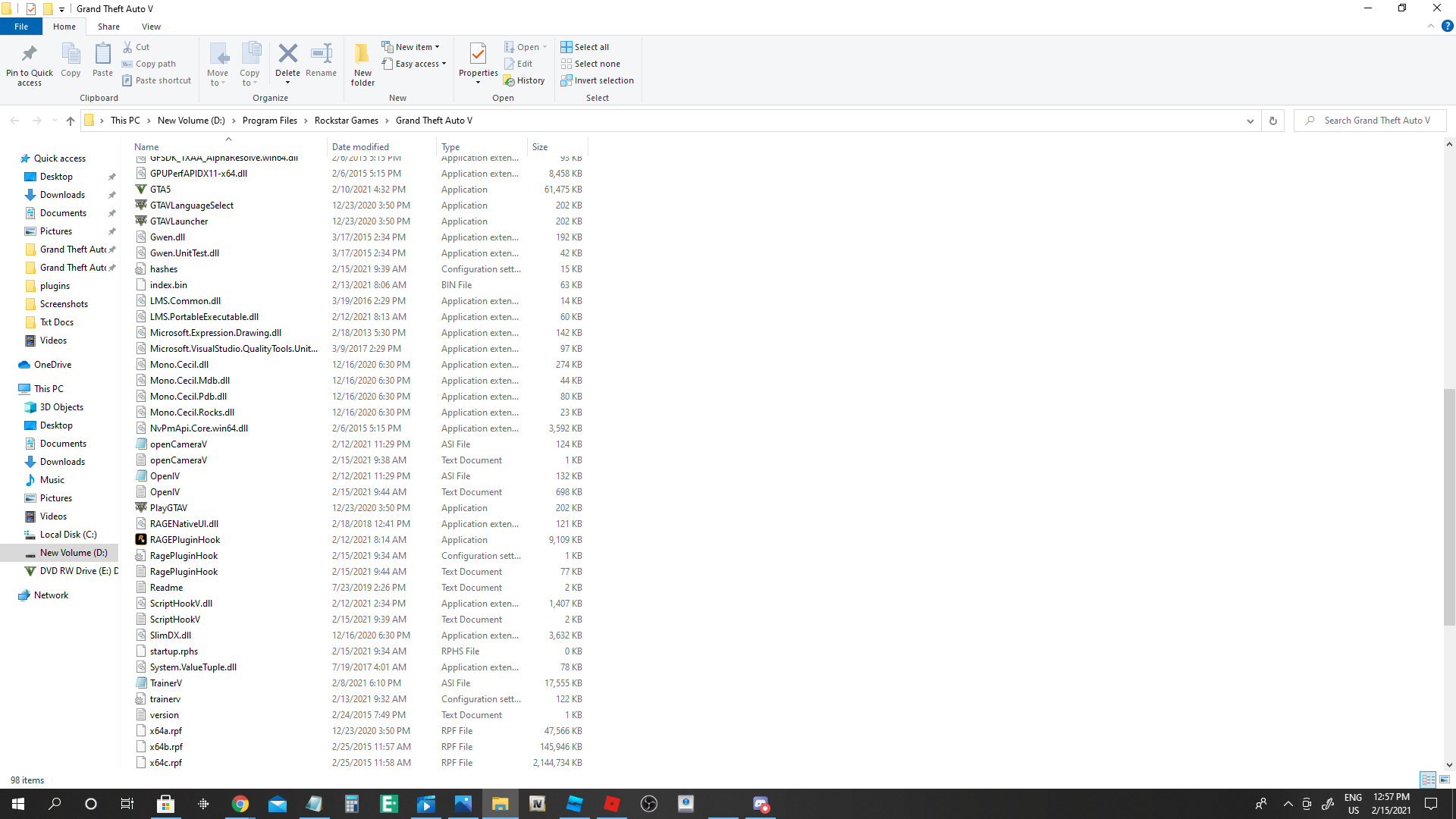Viewport: 1456px width, 819px height.
Task: Click the Refresh button beside address bar
Action: click(x=1273, y=121)
